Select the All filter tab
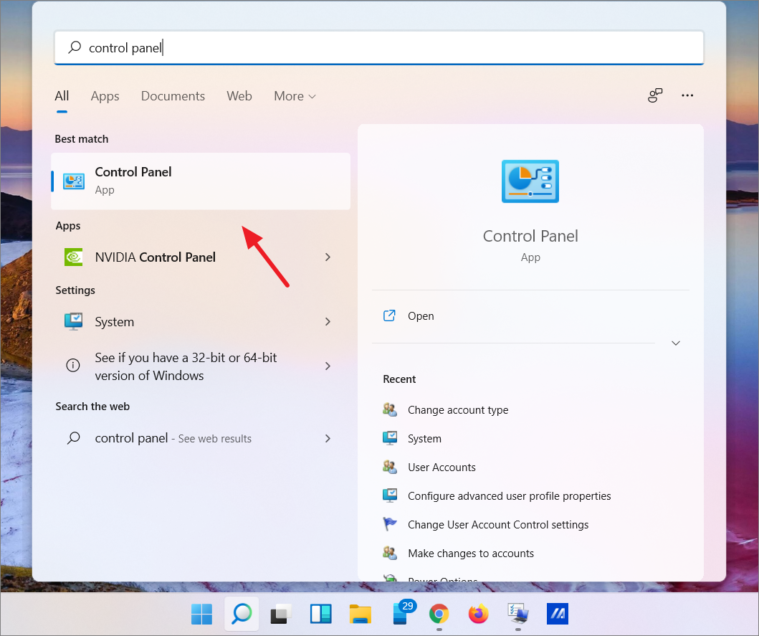The image size is (759, 636). (61, 96)
